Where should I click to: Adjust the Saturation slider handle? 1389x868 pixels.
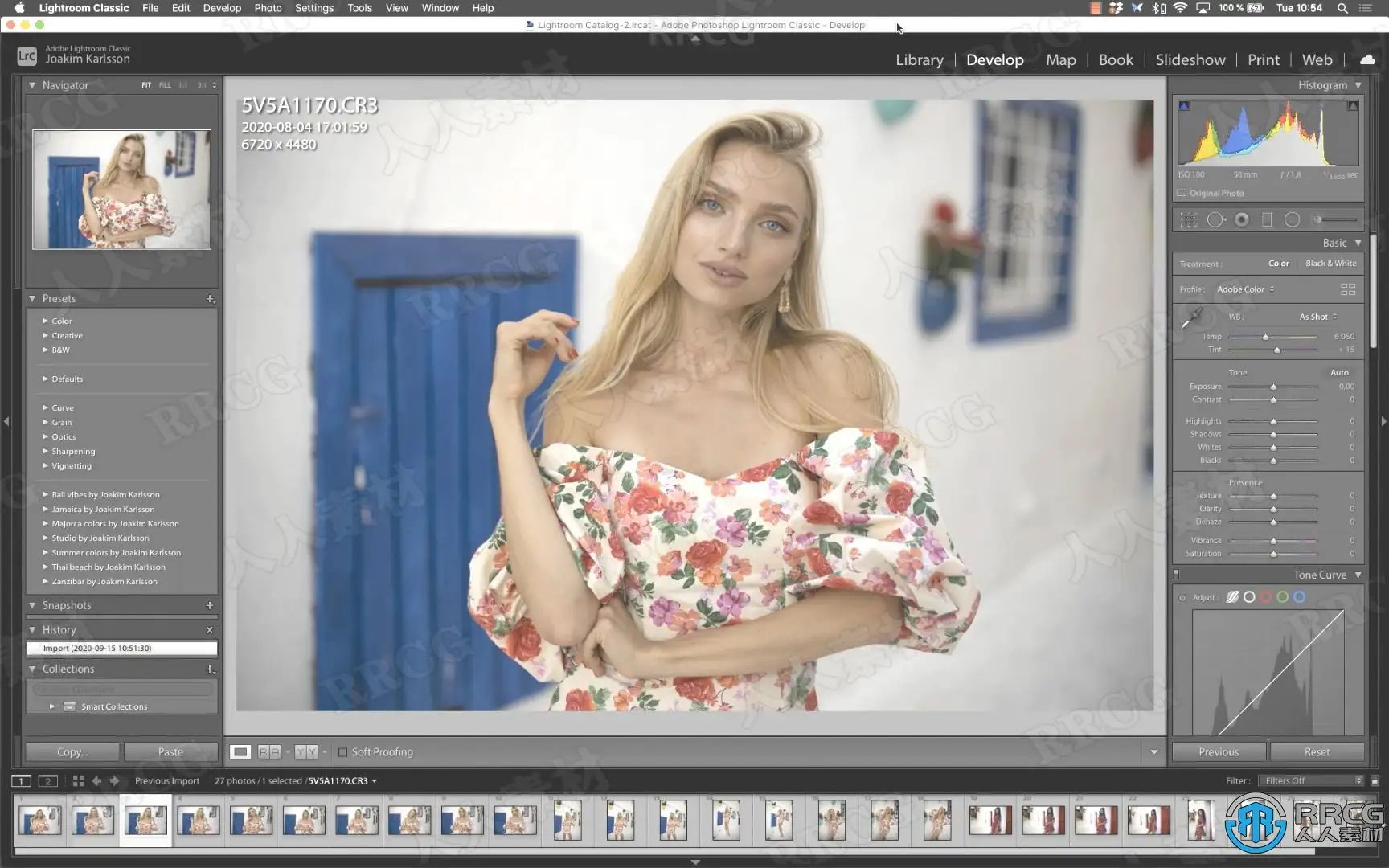click(x=1273, y=554)
